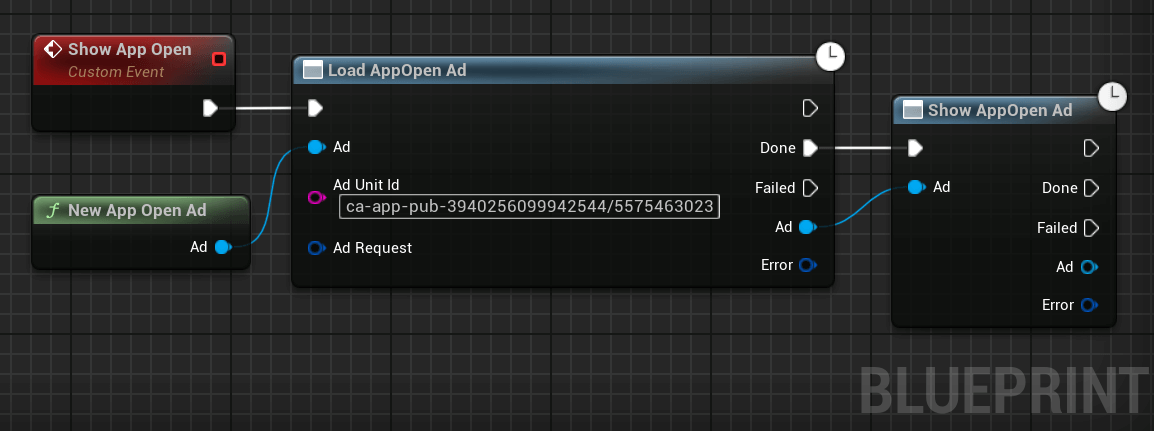Click the Error output pin on Show AppOpen Ad
This screenshot has height=431, width=1154.
1088,304
